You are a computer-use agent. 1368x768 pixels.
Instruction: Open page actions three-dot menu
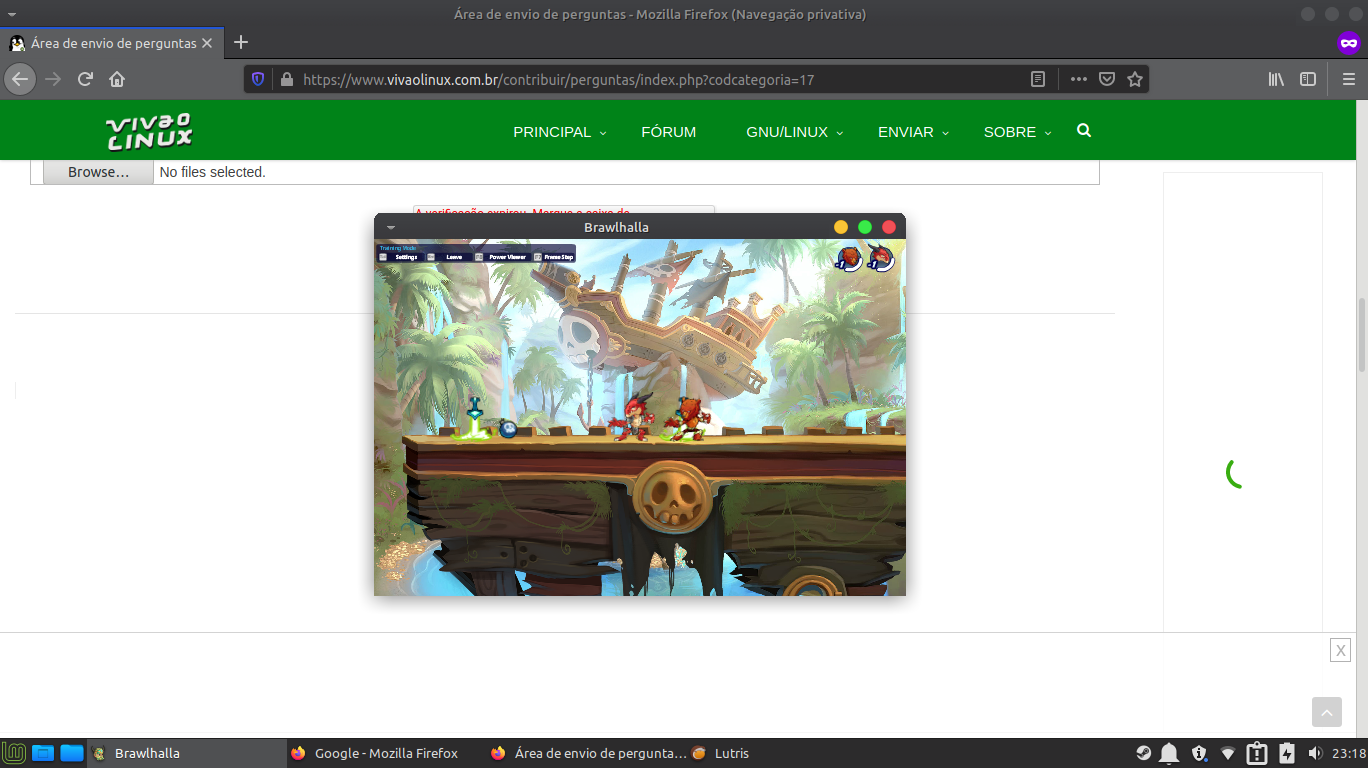tap(1079, 79)
